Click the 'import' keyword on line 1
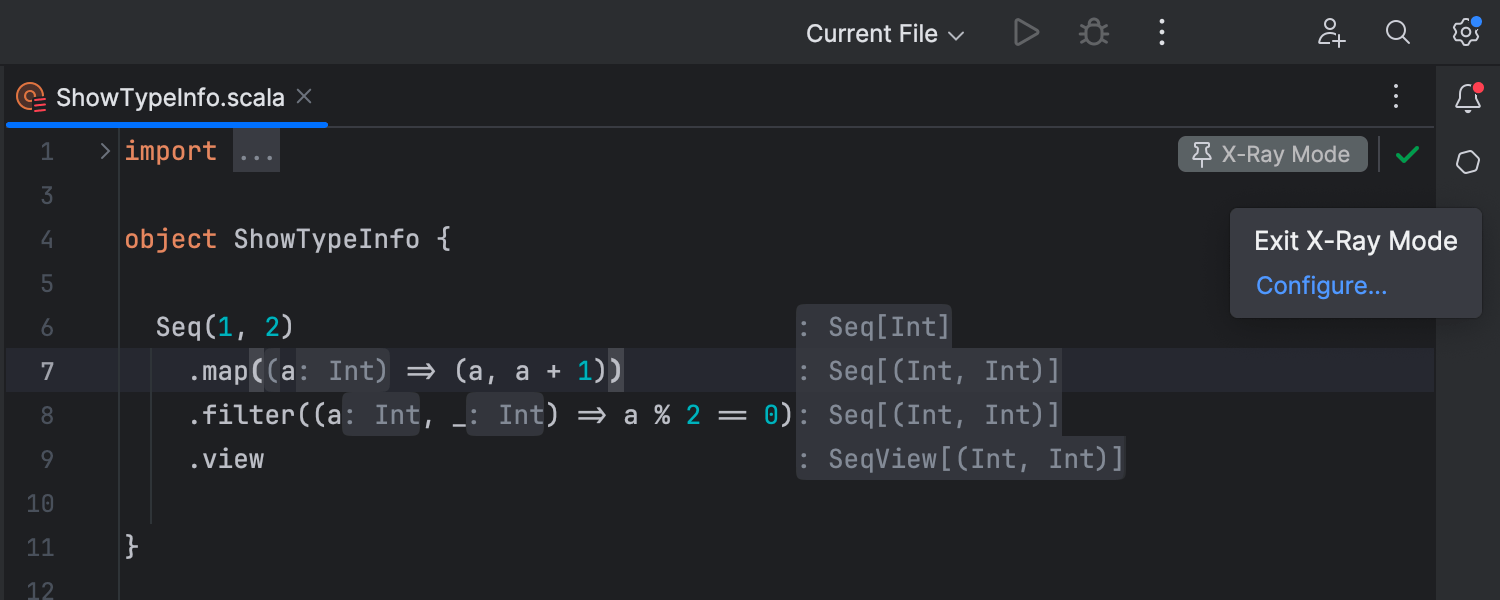 tap(170, 152)
